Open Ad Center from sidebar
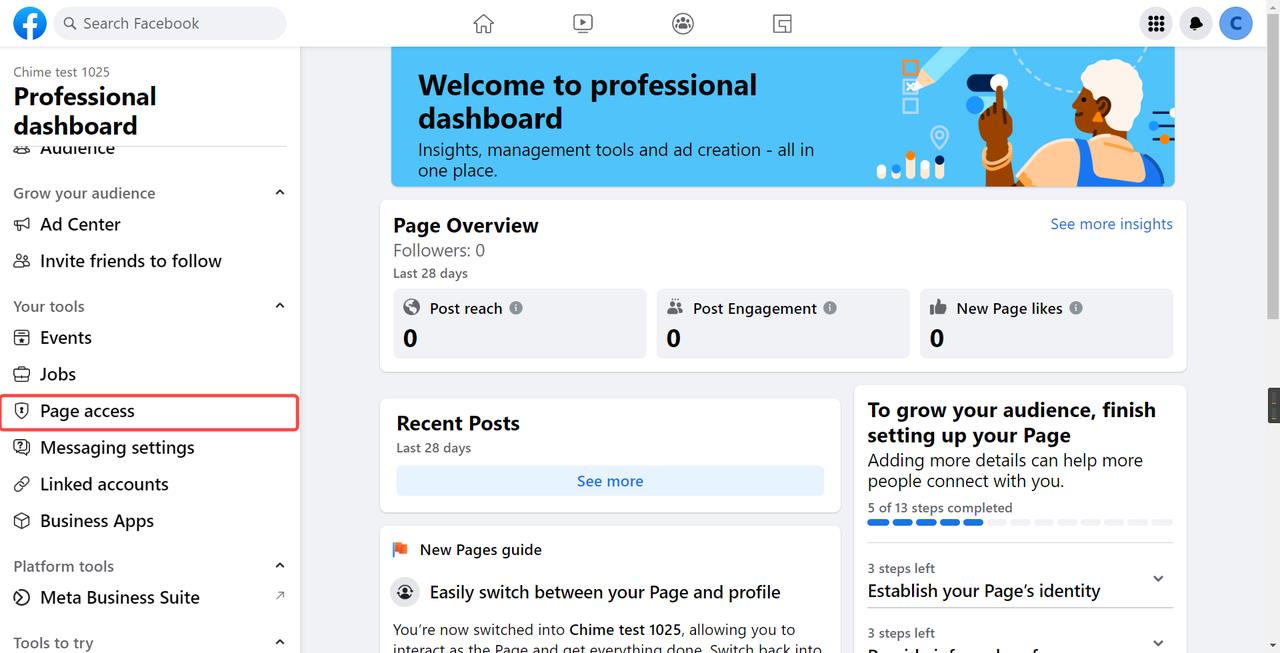1280x653 pixels. point(80,225)
